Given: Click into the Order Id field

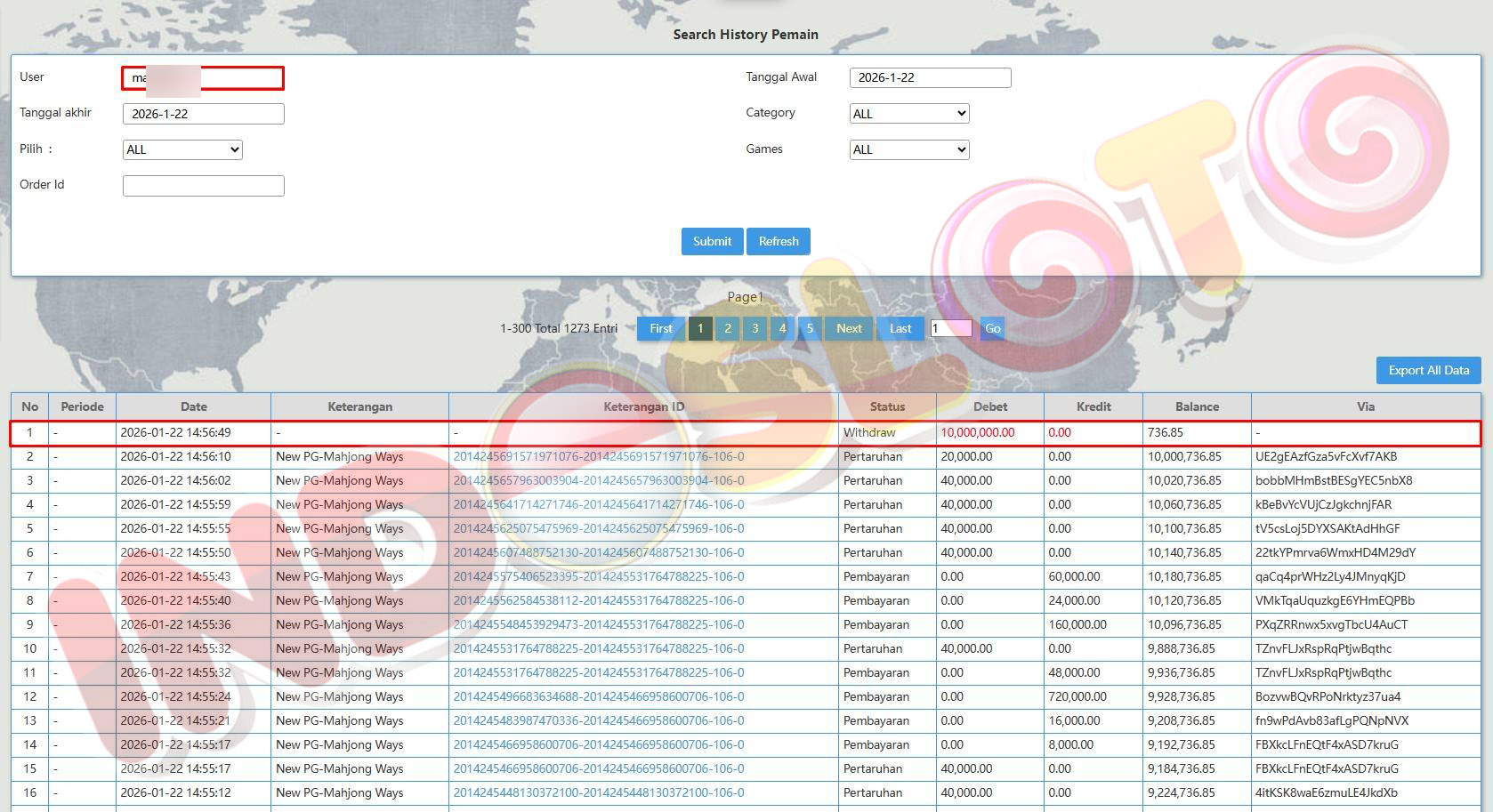Looking at the screenshot, I should point(203,185).
